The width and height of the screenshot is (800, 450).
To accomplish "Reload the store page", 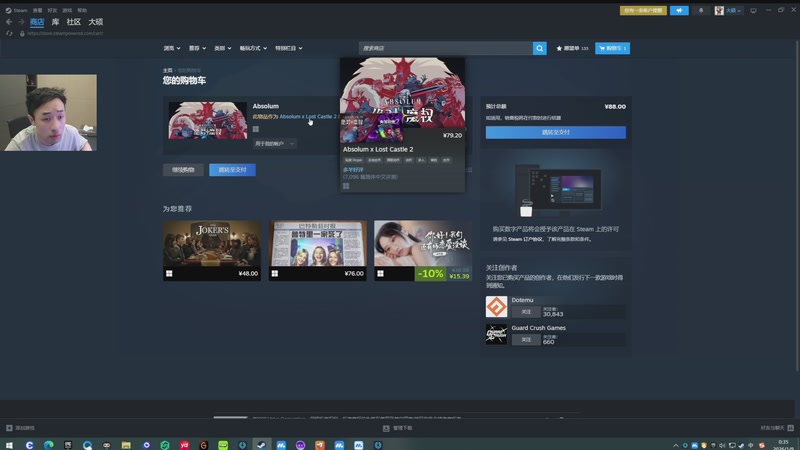I will point(9,33).
